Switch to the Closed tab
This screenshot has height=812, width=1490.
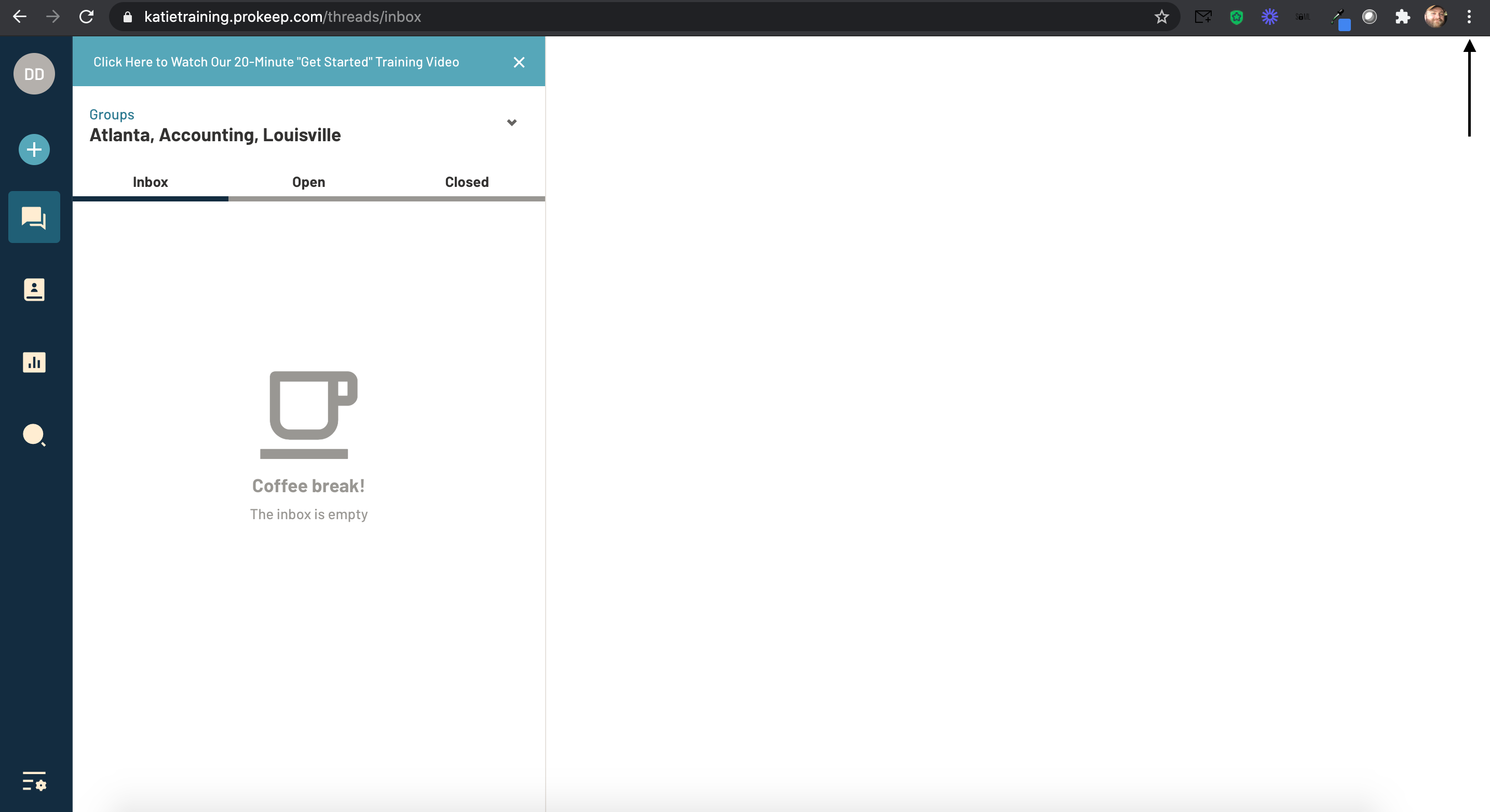pos(467,182)
